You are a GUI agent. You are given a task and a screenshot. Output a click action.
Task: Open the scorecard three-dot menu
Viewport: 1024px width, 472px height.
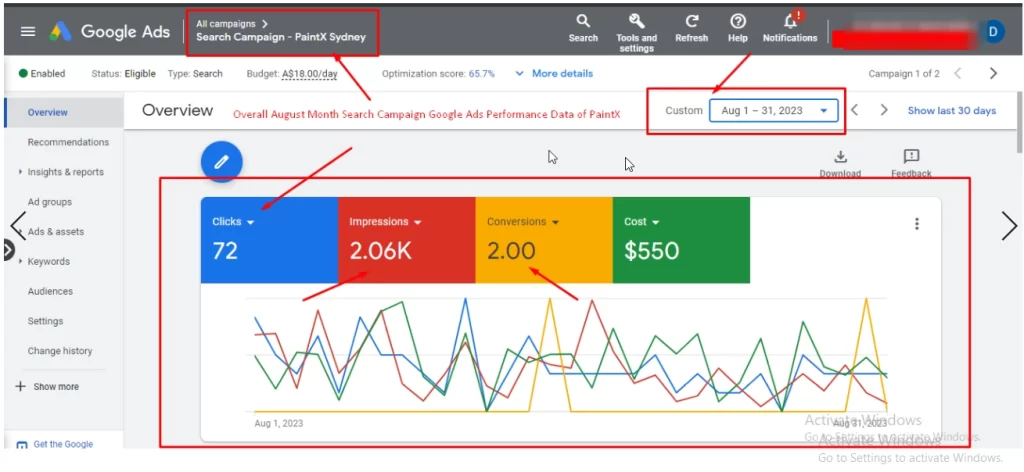[917, 224]
